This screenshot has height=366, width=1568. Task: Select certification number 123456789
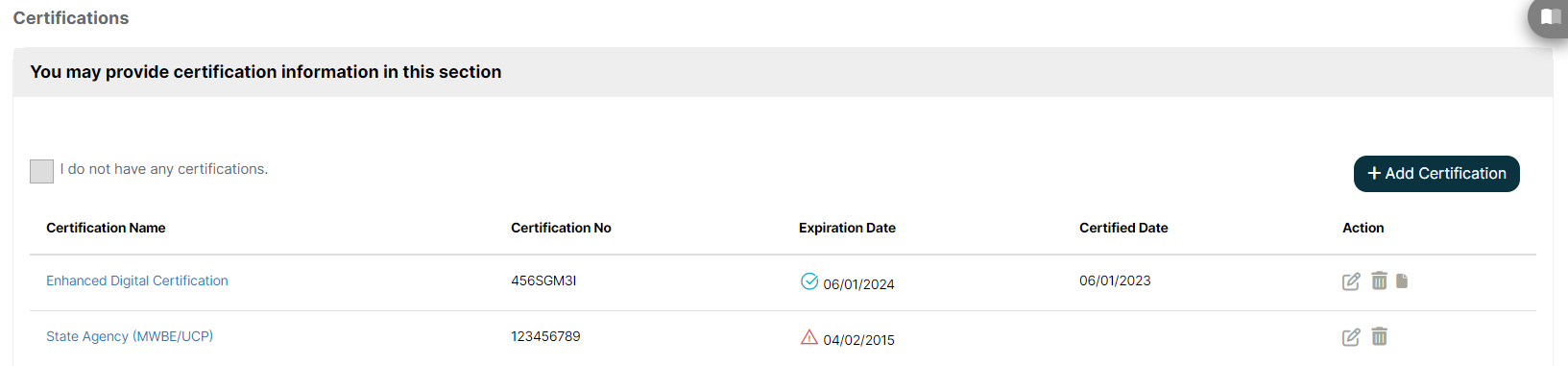point(545,336)
